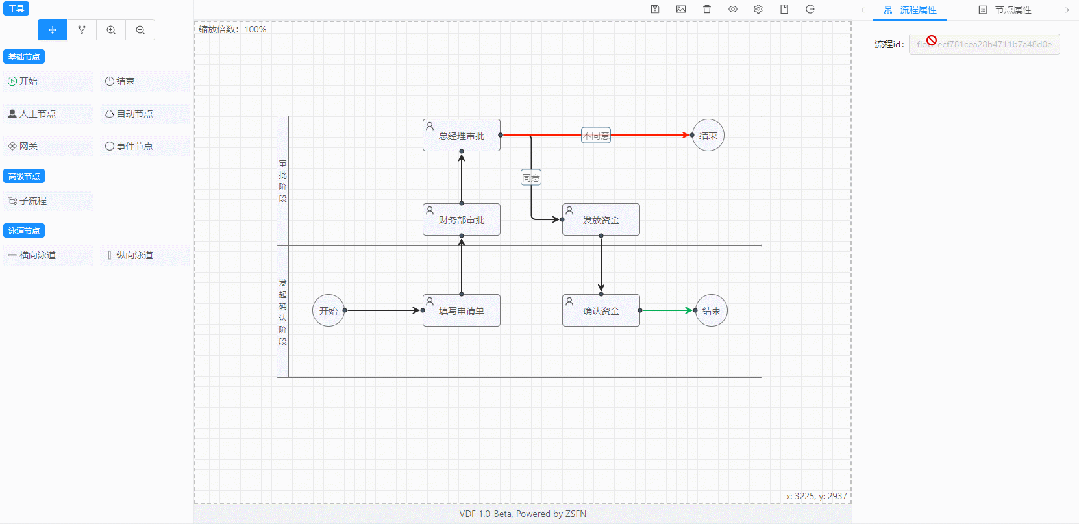This screenshot has height=524, width=1079.
Task: Select the 开始 circle node on canvas
Action: [x=328, y=311]
